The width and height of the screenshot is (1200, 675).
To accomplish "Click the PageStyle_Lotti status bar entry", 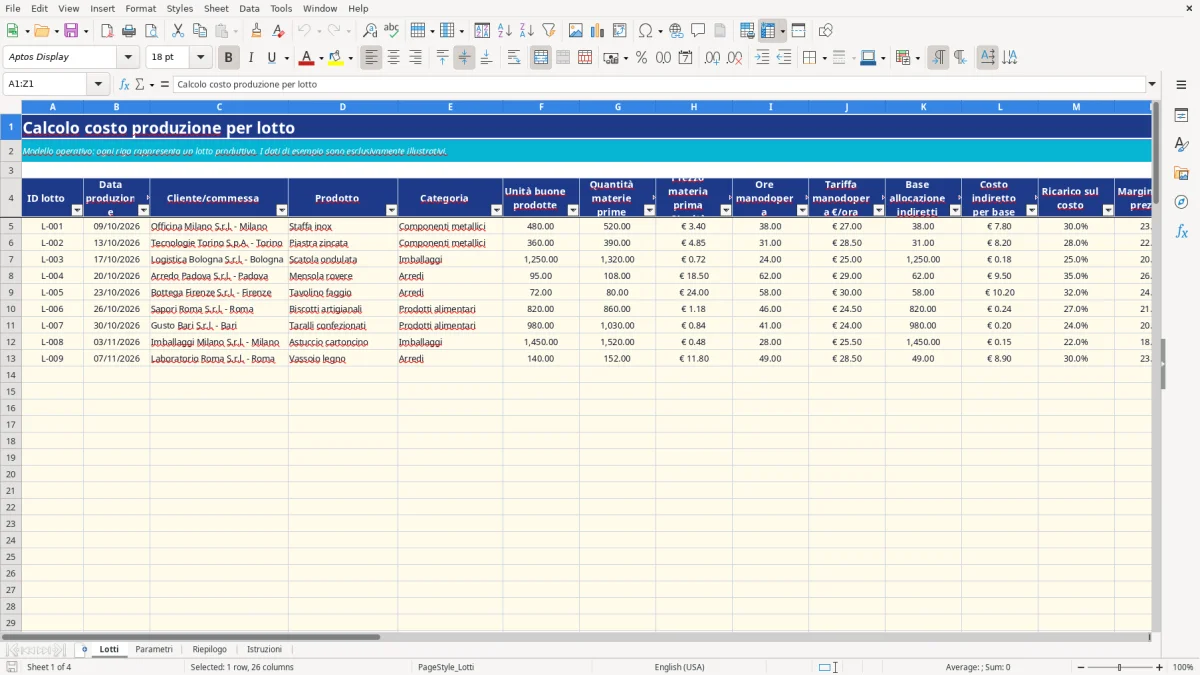I will click(x=446, y=667).
